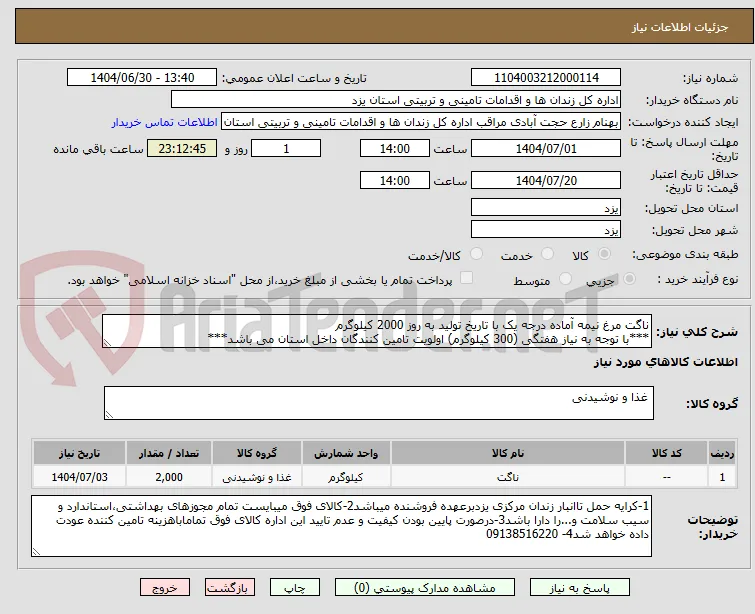Click the buyer organization name field

[396, 100]
